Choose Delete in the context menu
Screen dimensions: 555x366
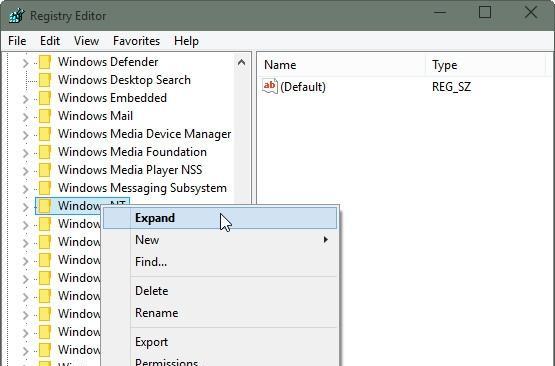coord(151,291)
